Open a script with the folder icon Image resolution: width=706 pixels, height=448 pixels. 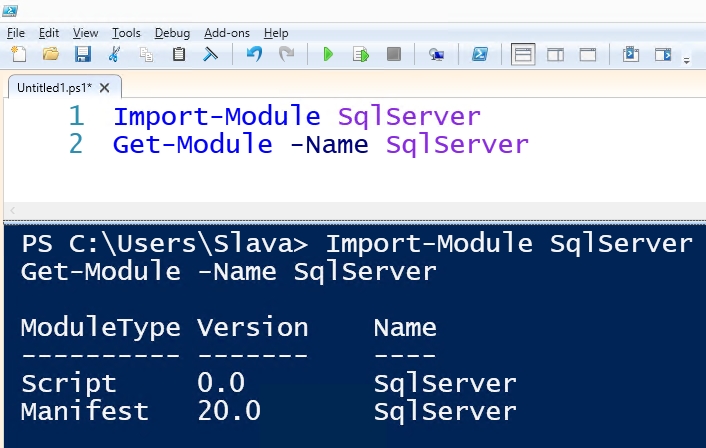pos(50,54)
